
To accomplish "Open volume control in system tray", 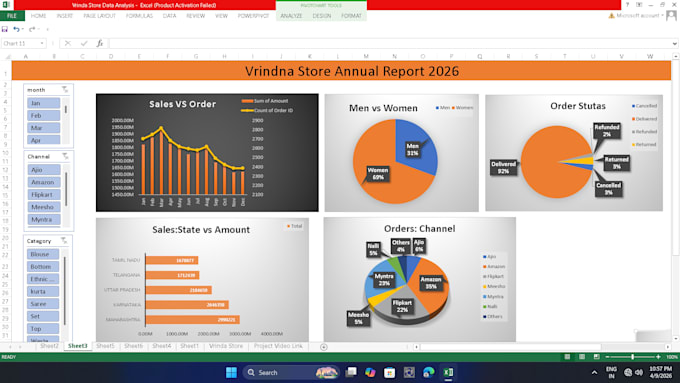I will click(639, 373).
